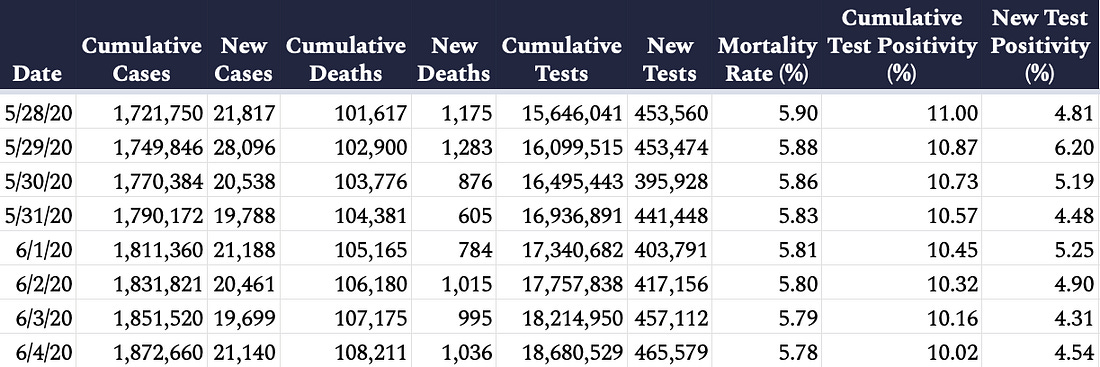Select the Date column header
Viewport: 1100px width, 367px height.
pos(38,73)
